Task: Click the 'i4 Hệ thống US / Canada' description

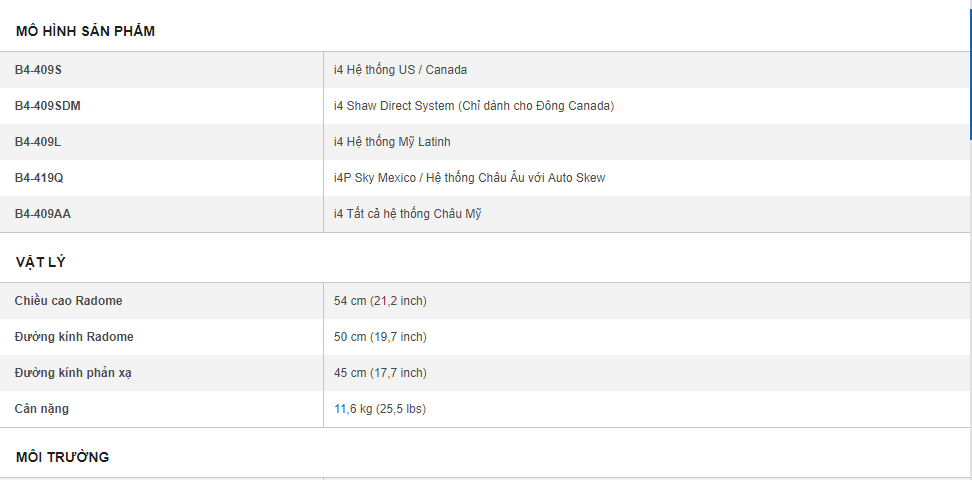Action: [400, 70]
